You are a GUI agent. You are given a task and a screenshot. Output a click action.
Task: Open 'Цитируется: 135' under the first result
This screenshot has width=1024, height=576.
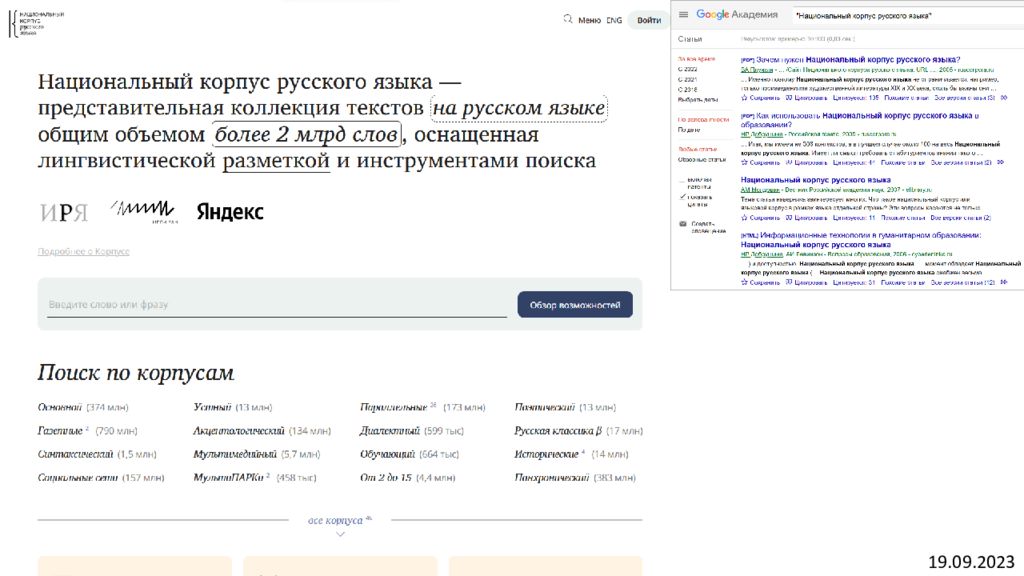coord(856,98)
